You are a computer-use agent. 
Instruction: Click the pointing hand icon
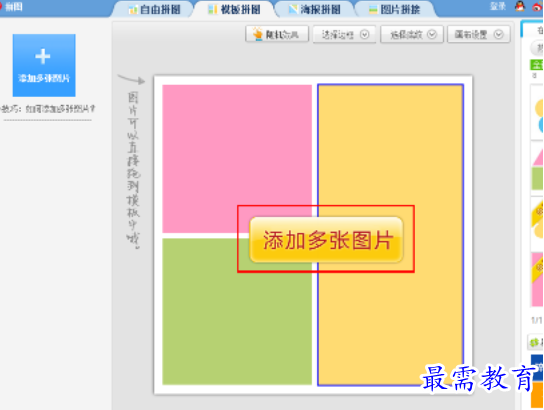click(x=258, y=34)
